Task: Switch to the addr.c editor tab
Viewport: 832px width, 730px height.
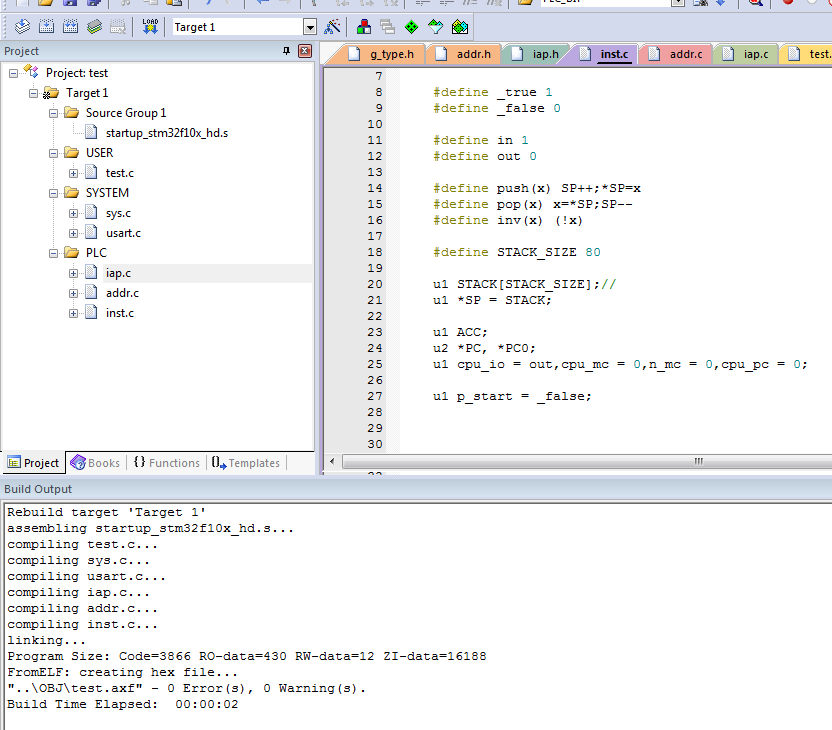Action: tap(676, 54)
